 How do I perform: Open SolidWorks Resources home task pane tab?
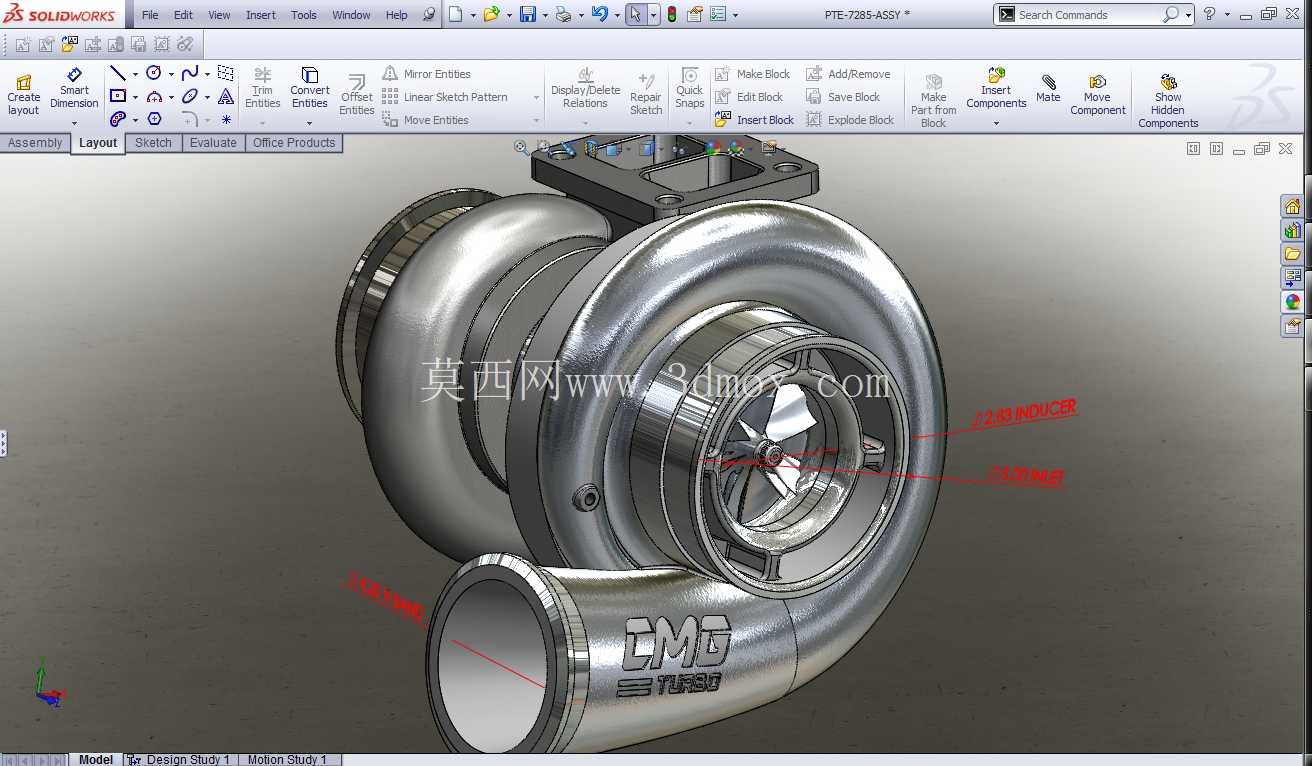click(x=1293, y=206)
